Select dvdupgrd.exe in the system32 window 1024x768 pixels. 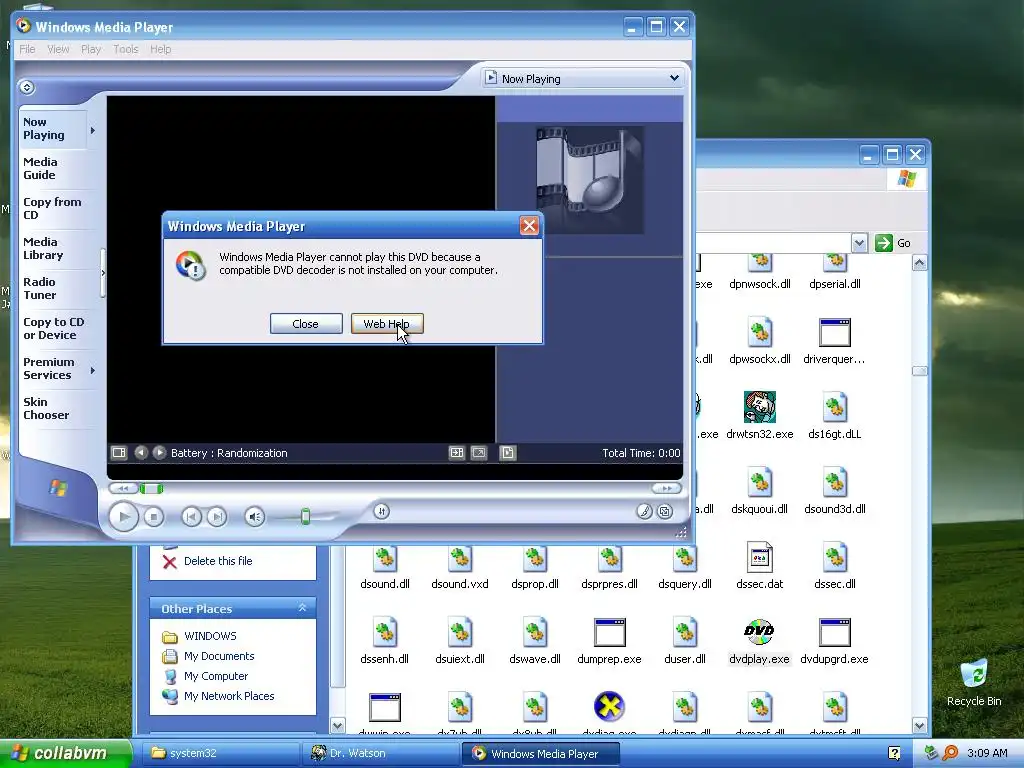pyautogui.click(x=835, y=641)
